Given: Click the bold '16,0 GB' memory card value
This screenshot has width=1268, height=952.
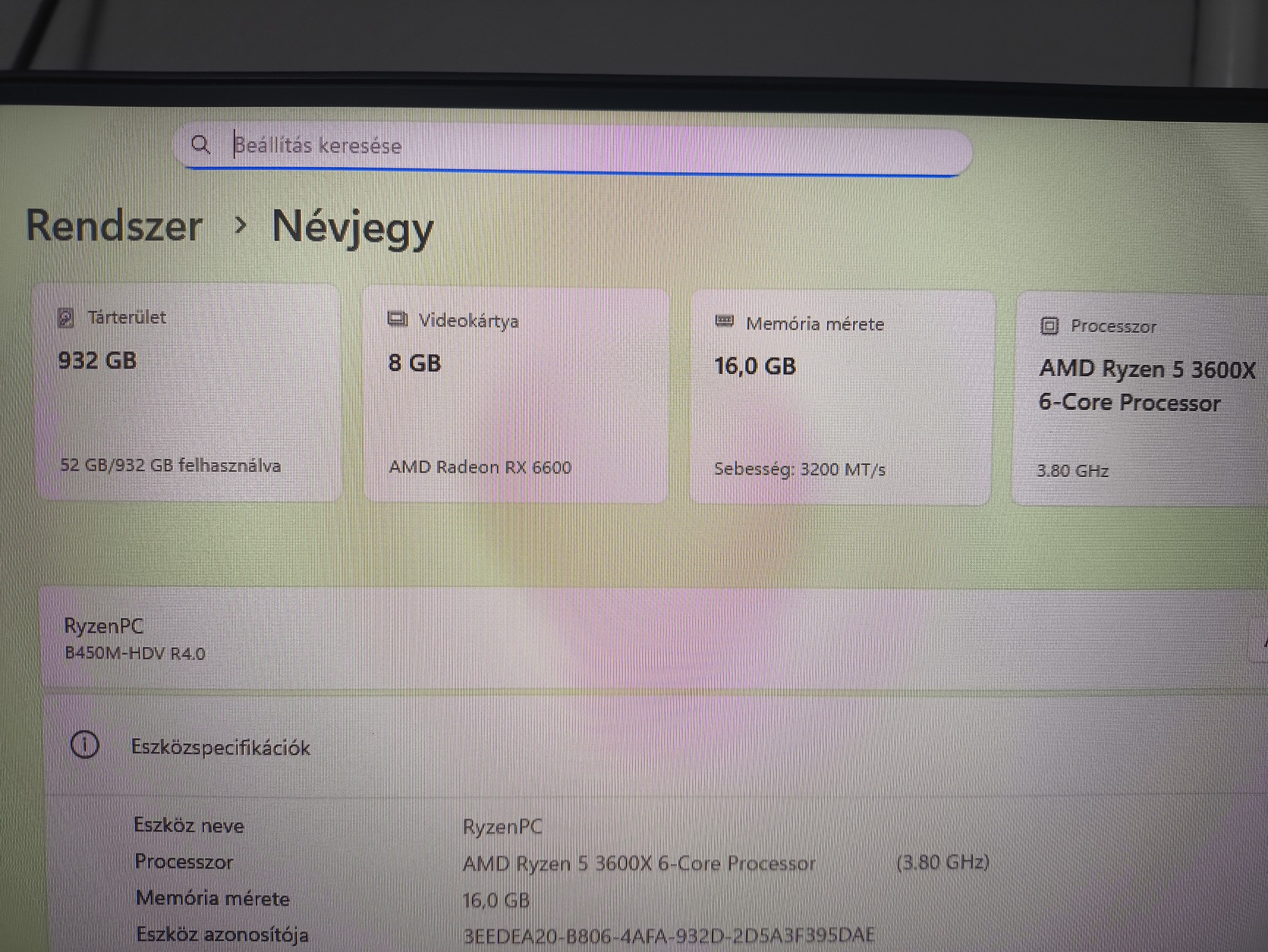Looking at the screenshot, I should point(755,366).
